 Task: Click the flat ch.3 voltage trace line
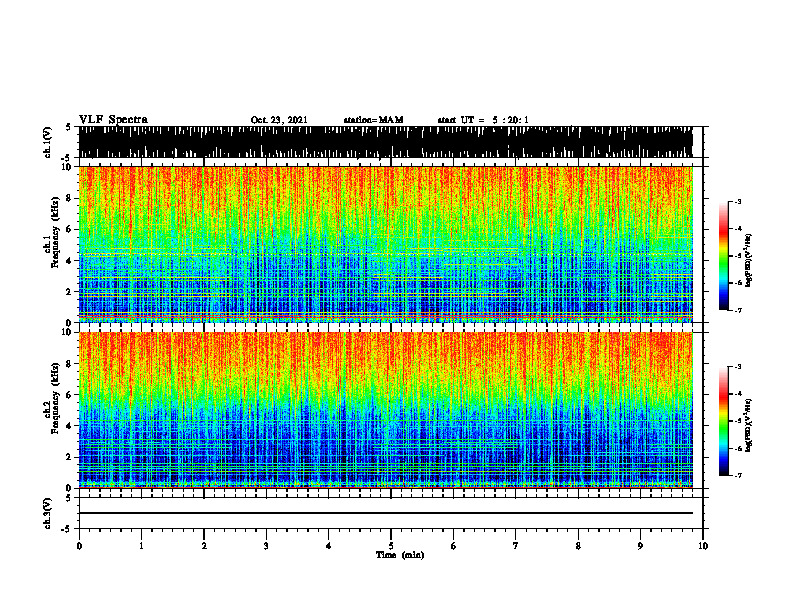pos(386,513)
